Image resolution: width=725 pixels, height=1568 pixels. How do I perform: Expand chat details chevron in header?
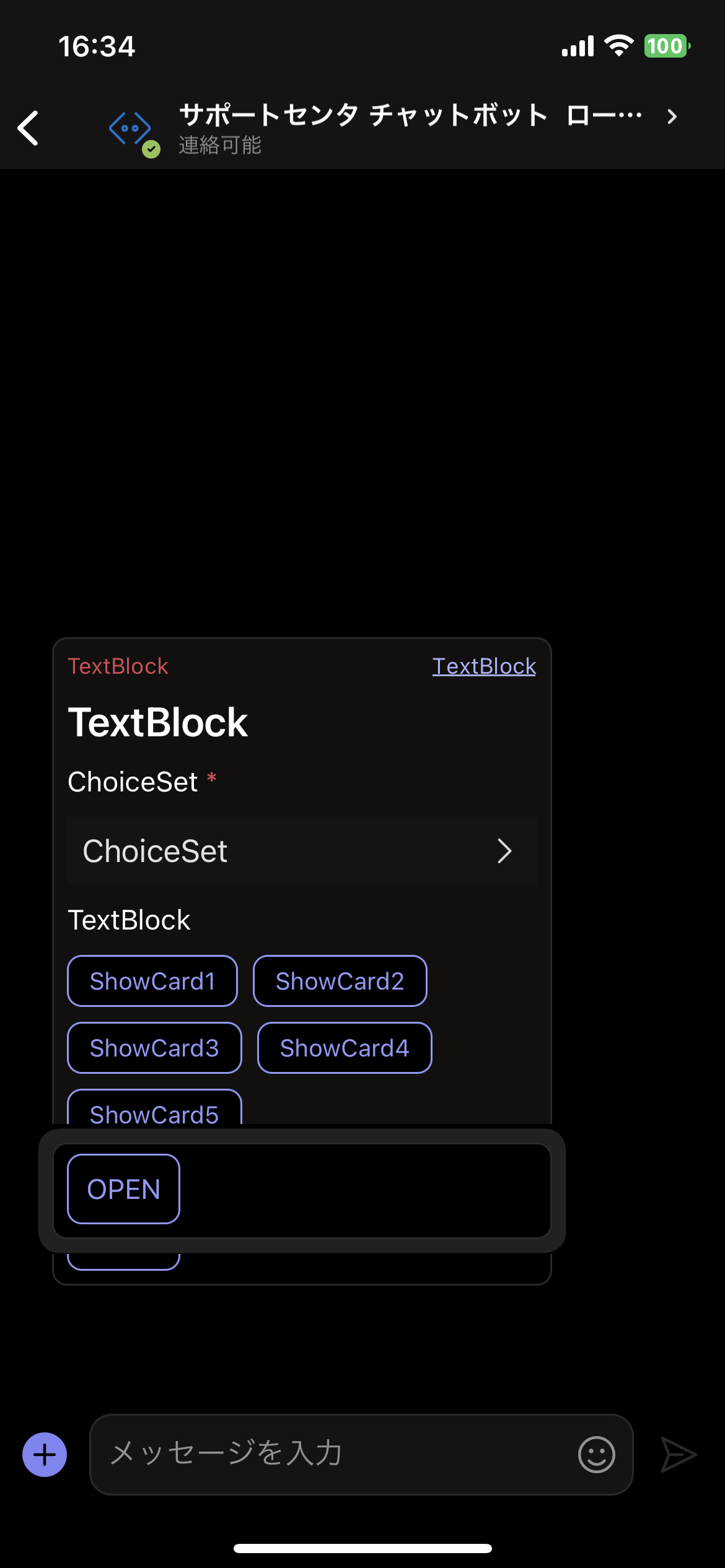pyautogui.click(x=672, y=116)
